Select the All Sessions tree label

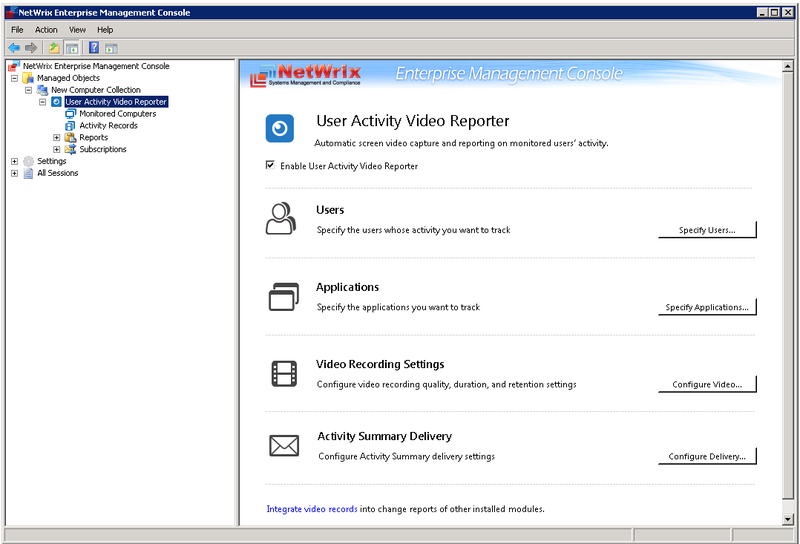coord(58,173)
